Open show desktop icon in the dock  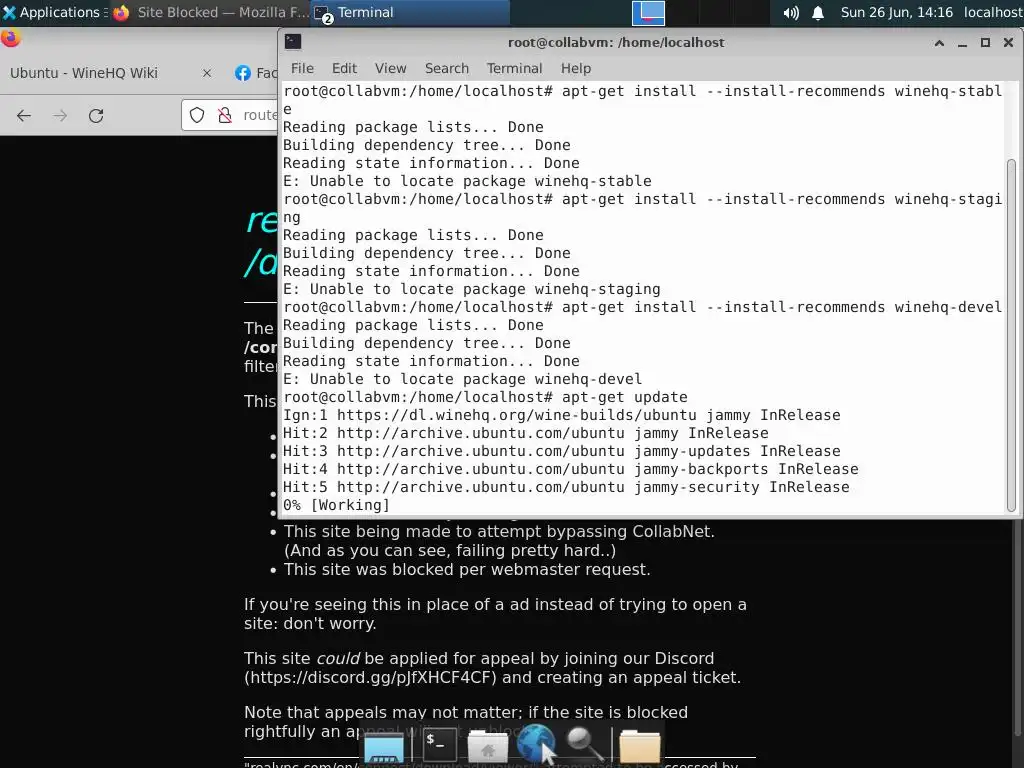[x=383, y=747]
